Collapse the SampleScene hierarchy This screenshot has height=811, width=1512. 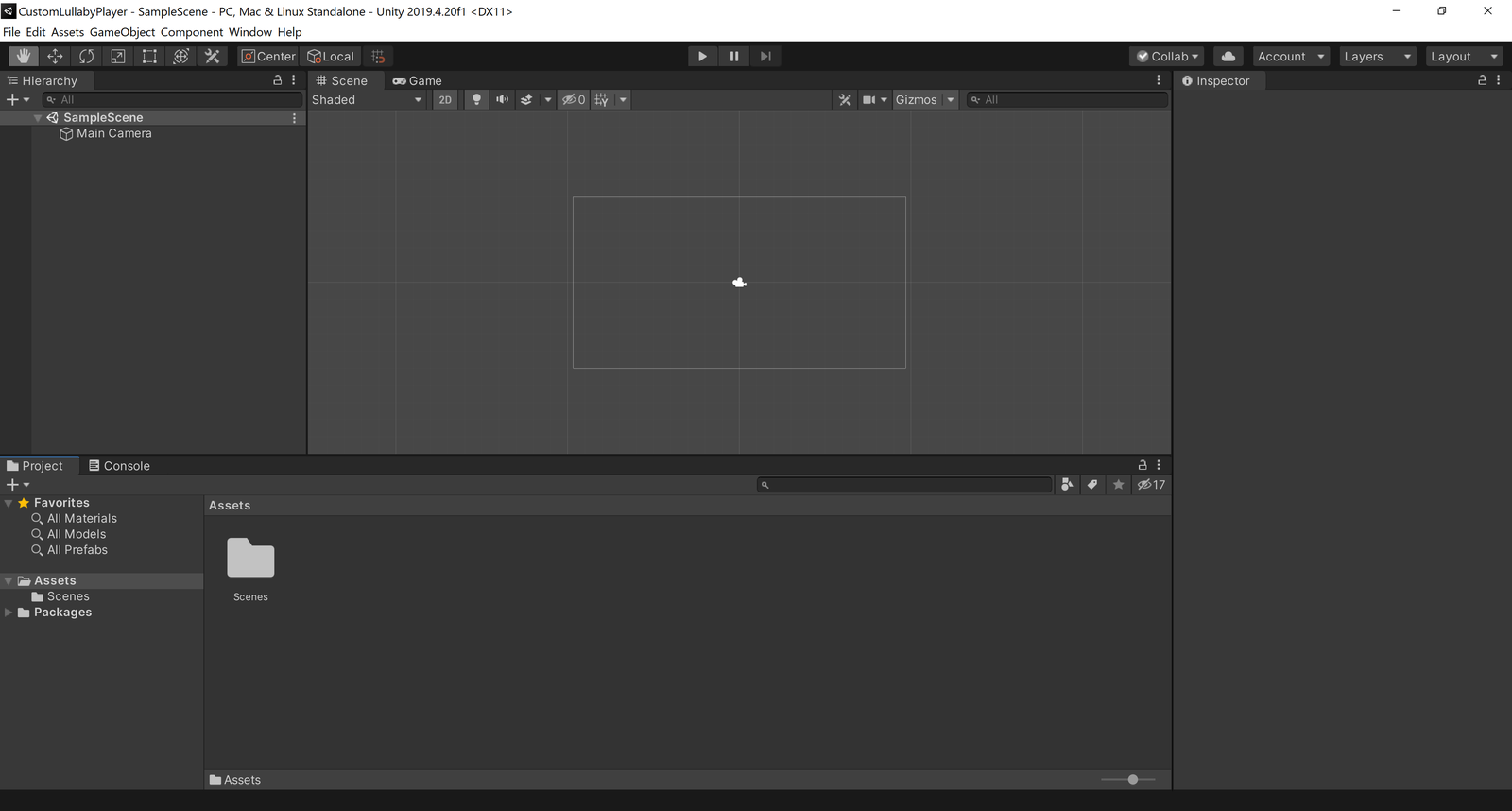(x=38, y=118)
